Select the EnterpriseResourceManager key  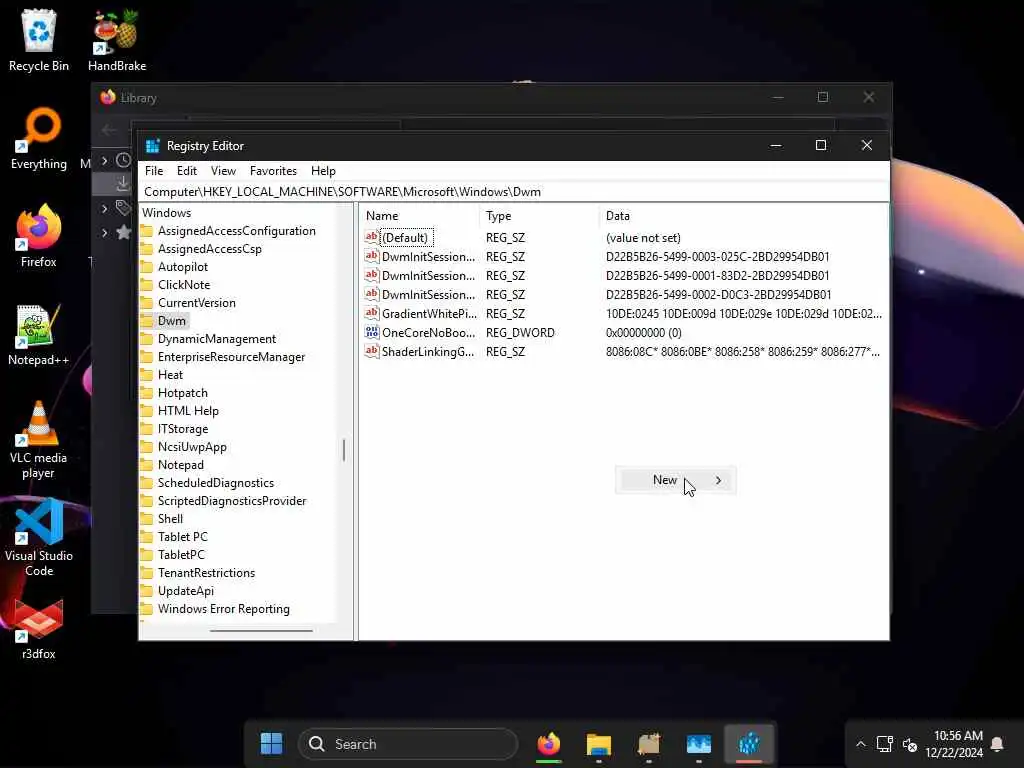231,357
